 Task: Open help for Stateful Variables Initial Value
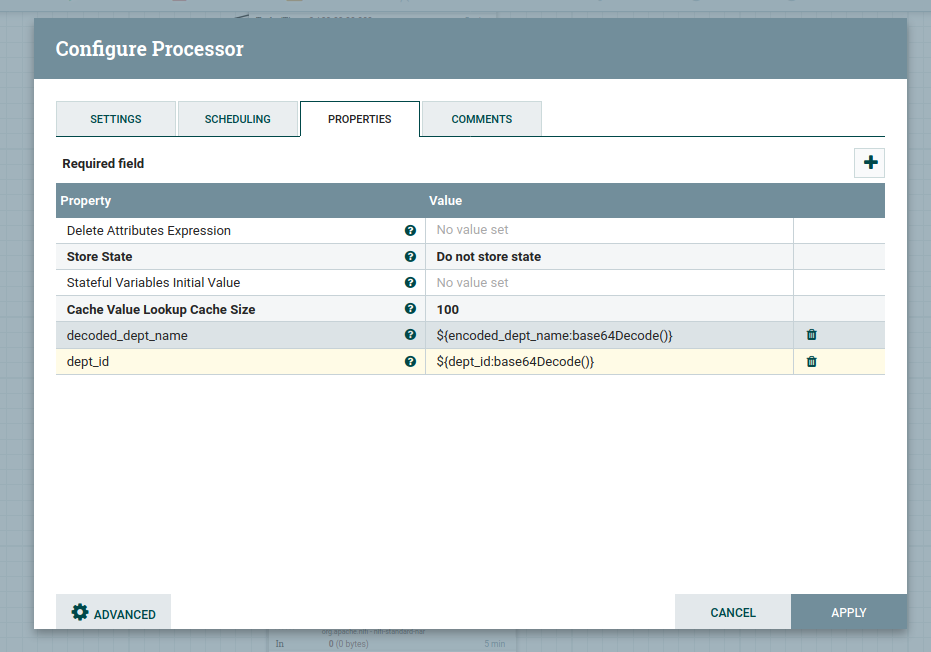pos(410,283)
